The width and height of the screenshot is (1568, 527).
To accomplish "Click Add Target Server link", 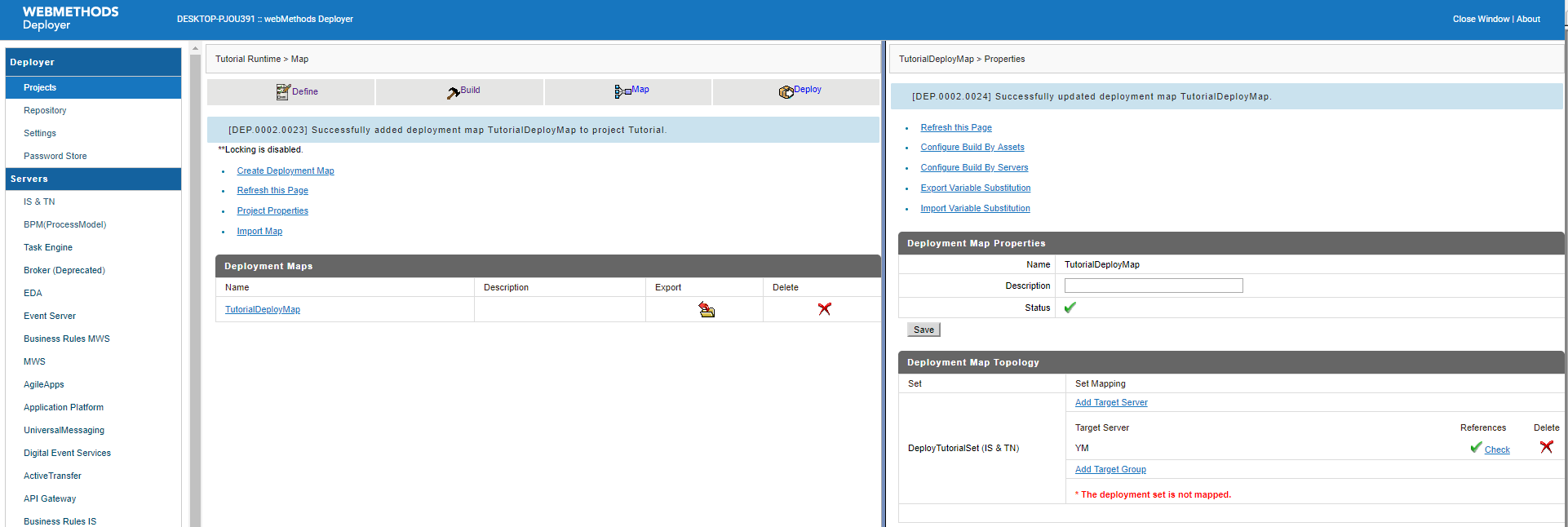I will coord(1111,402).
